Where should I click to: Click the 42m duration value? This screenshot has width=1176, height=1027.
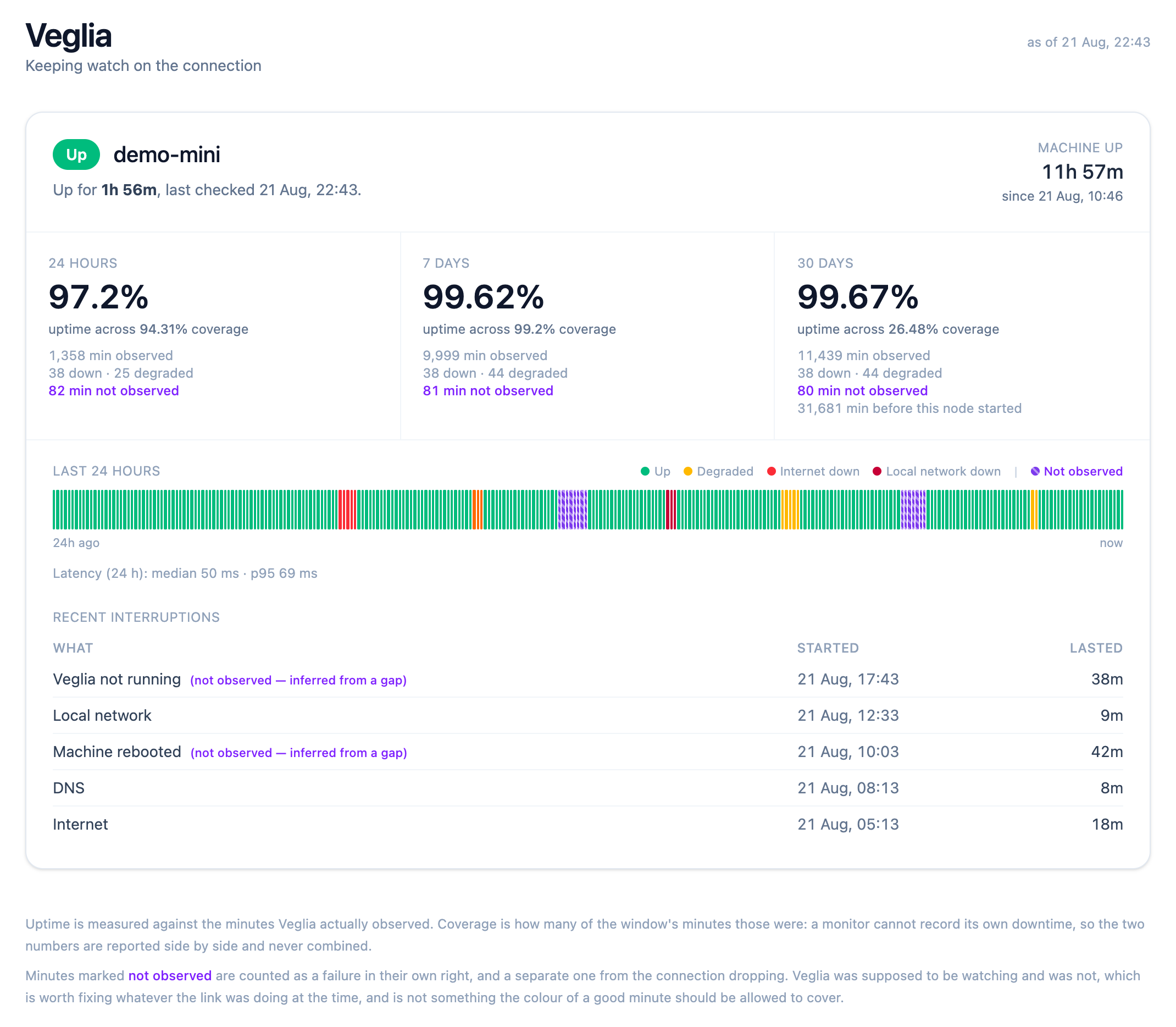pos(1107,752)
